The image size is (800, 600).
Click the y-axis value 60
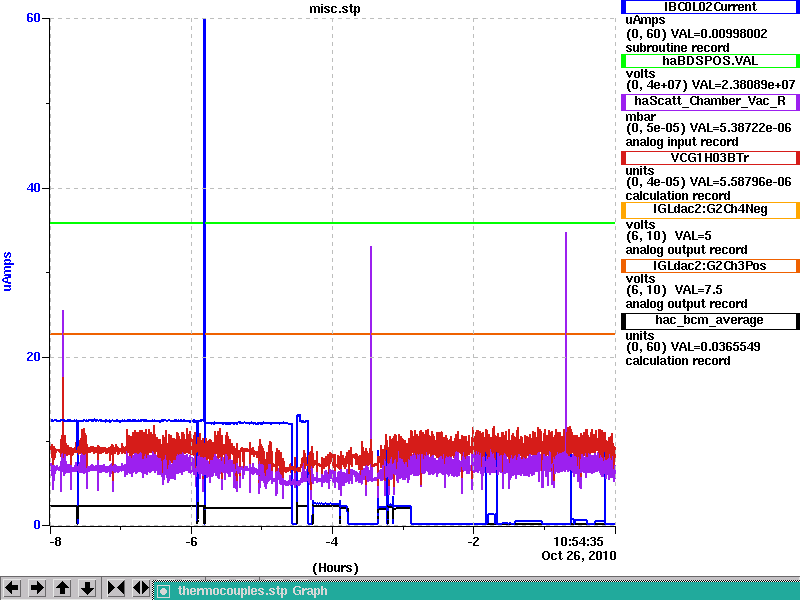33,18
